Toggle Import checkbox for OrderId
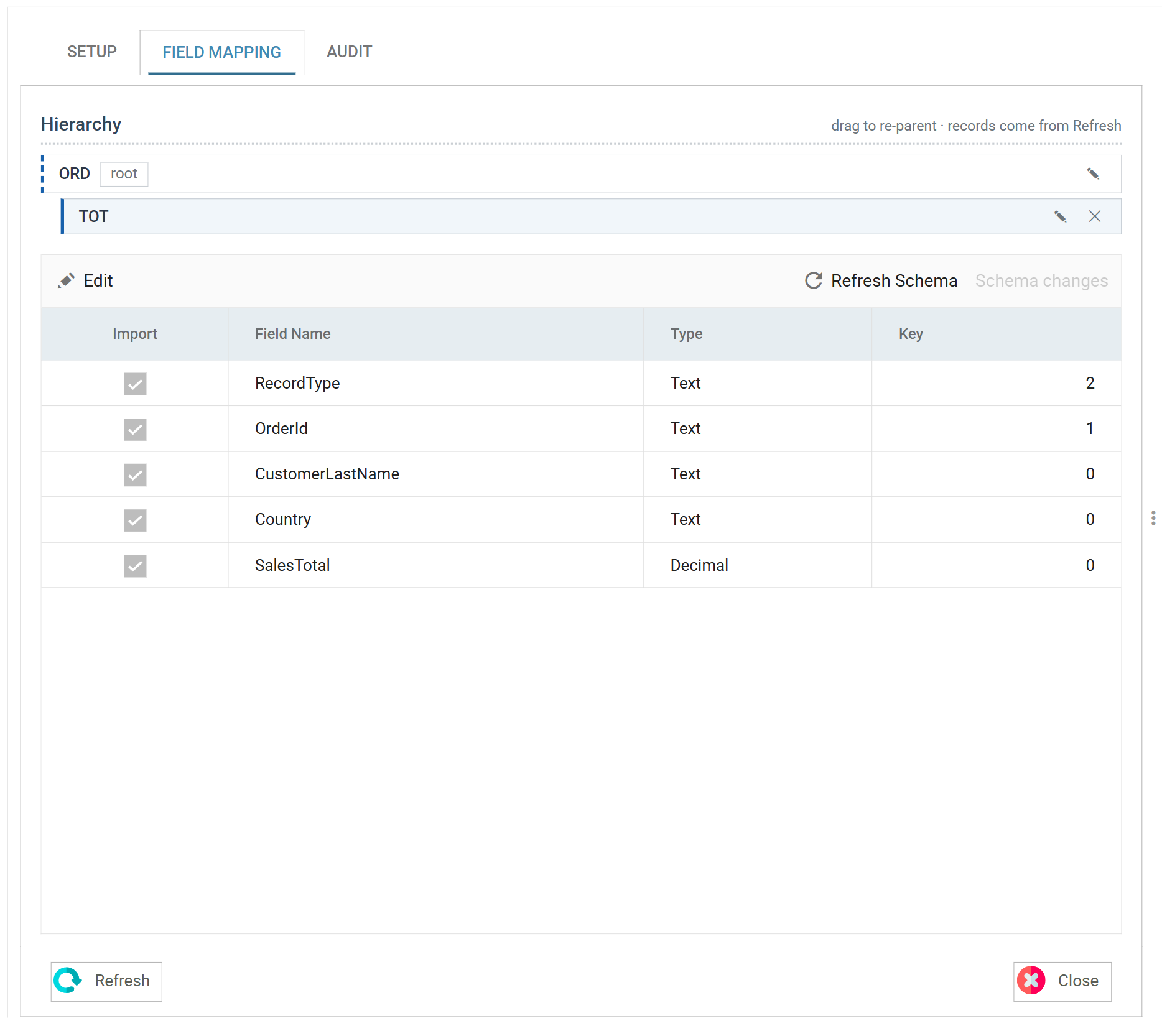Screen dimensions: 1162x1036 click(x=135, y=429)
